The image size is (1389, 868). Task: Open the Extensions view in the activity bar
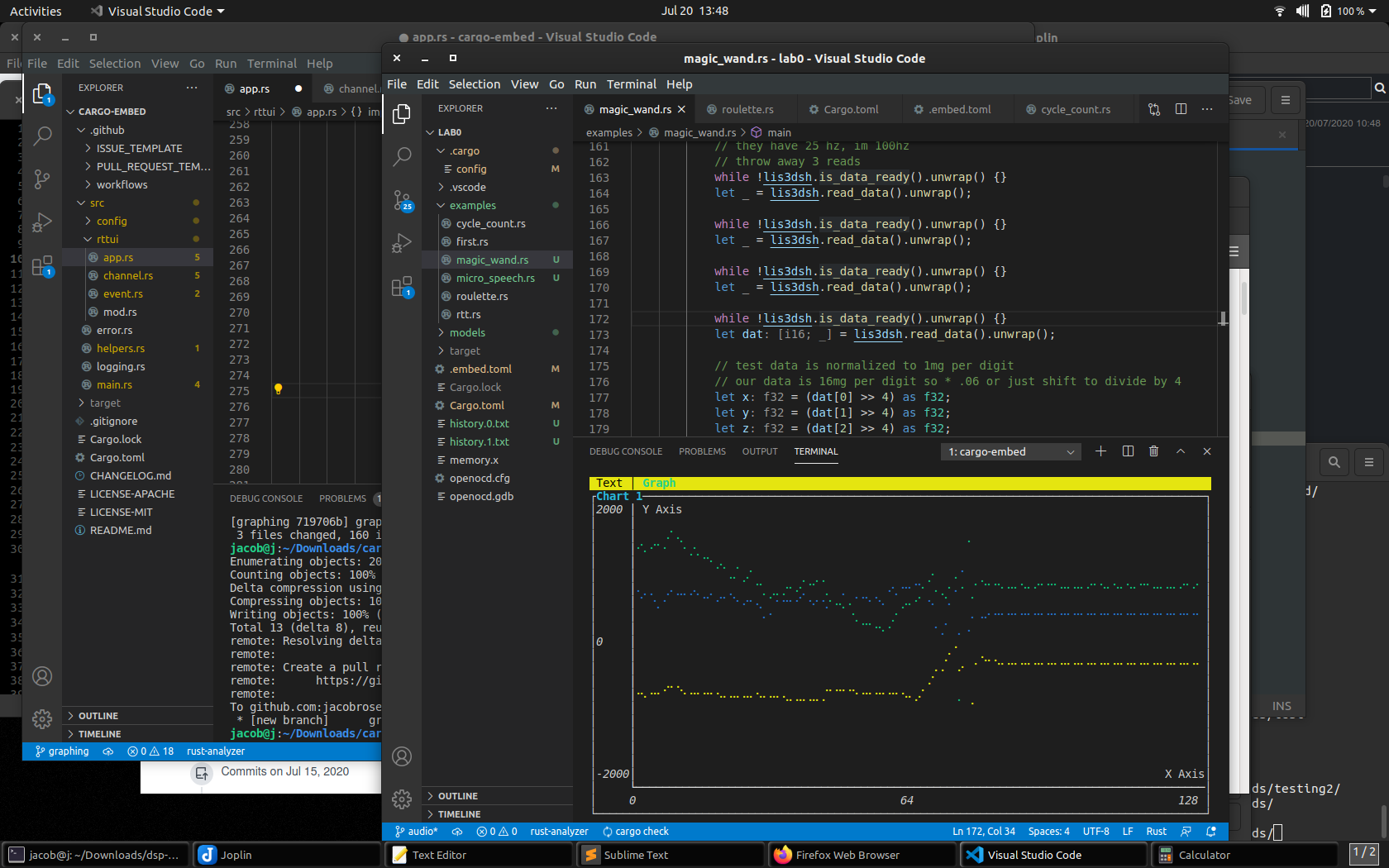point(402,287)
